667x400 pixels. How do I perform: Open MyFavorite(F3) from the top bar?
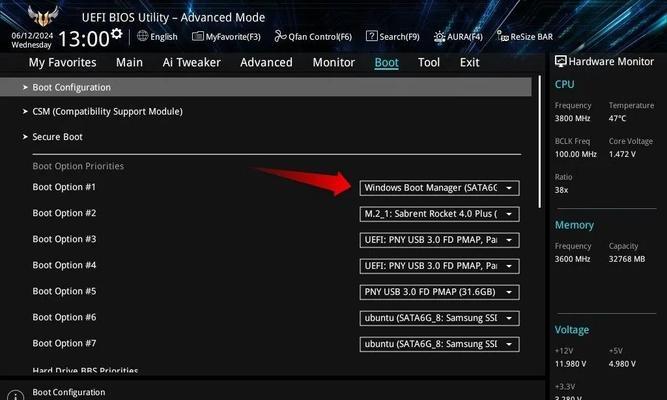(226, 37)
